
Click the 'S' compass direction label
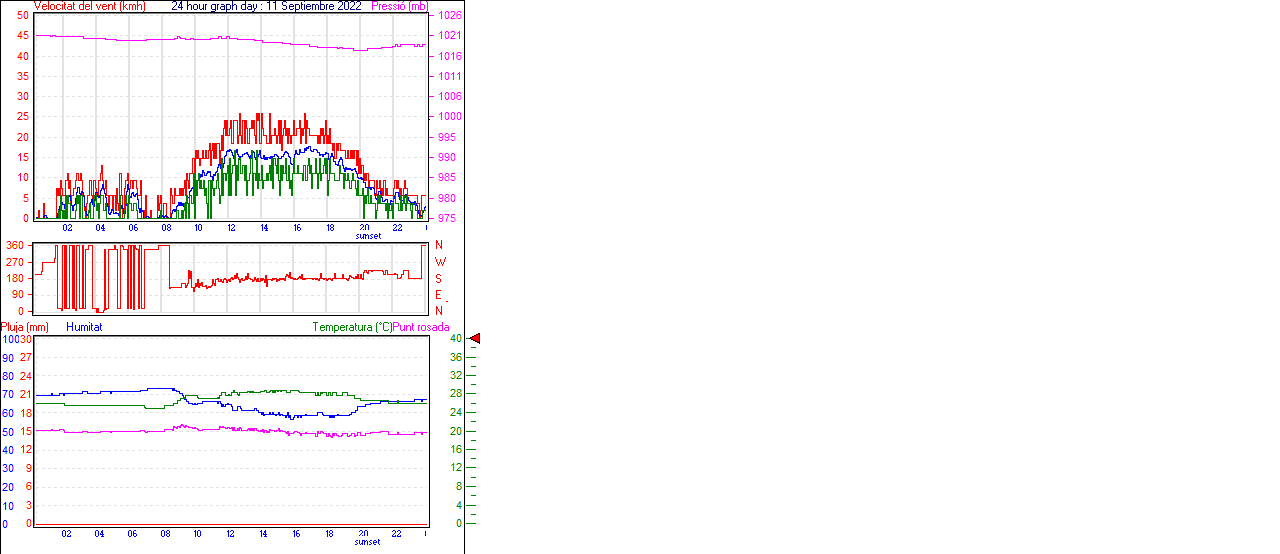click(x=438, y=278)
